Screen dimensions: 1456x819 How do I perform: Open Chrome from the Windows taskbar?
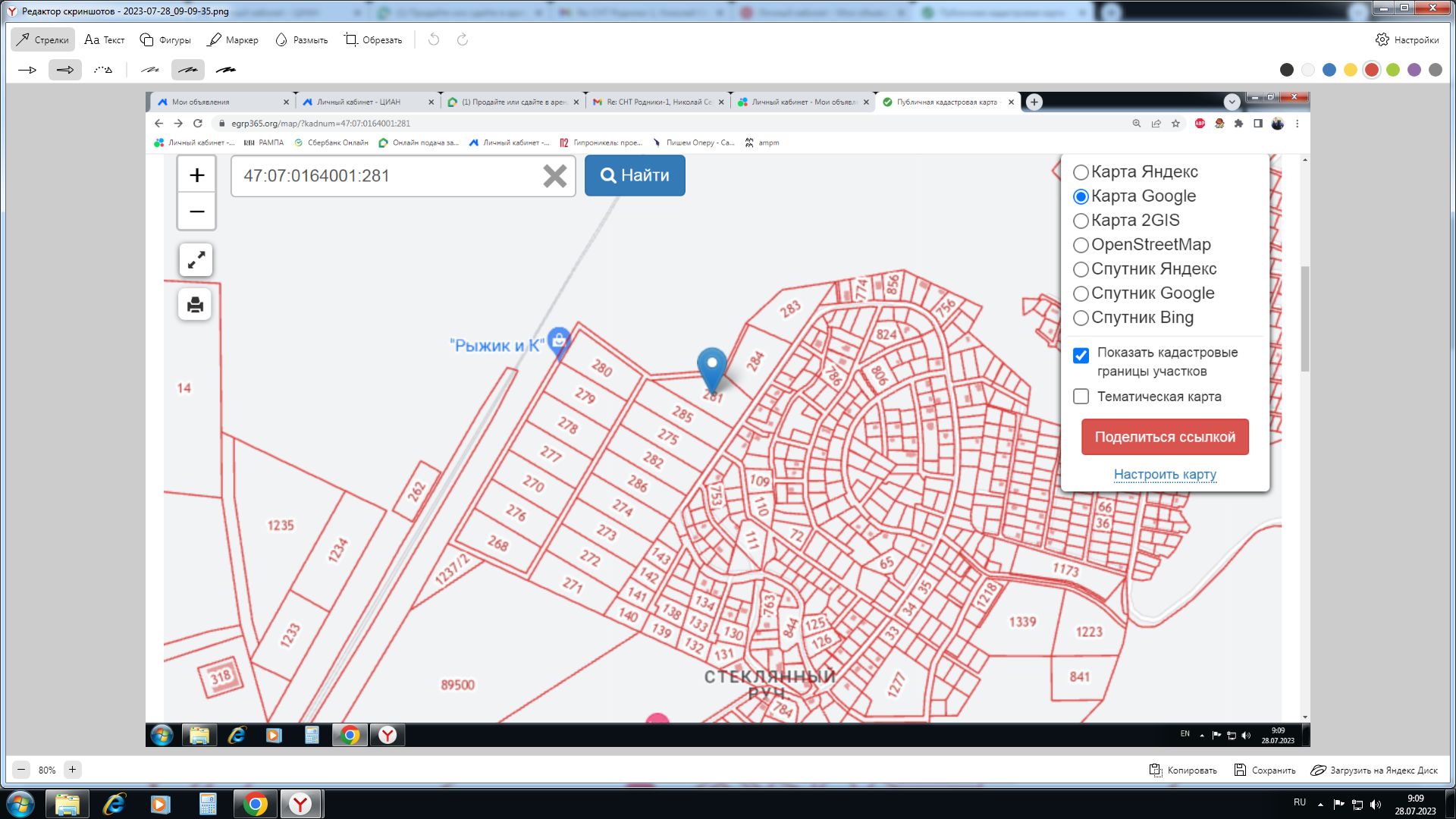[x=256, y=804]
